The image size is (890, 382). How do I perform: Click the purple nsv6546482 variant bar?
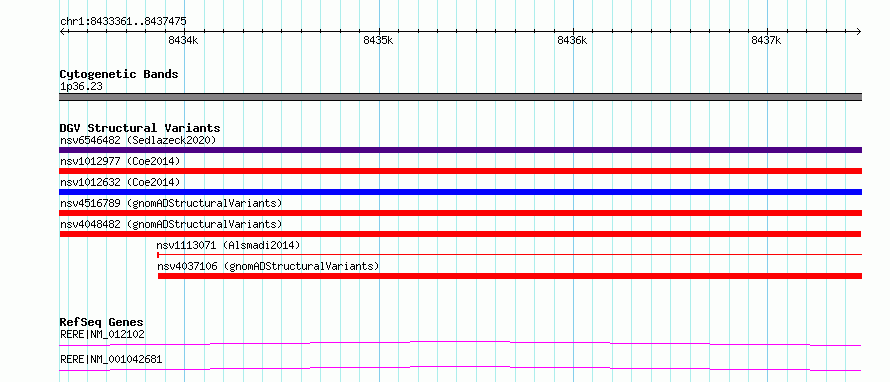click(460, 150)
